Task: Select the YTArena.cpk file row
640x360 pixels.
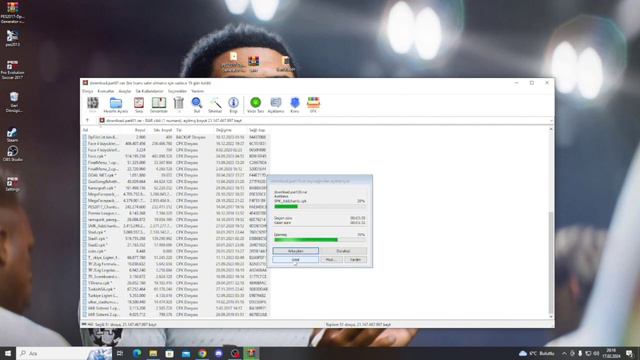Action: (176, 283)
